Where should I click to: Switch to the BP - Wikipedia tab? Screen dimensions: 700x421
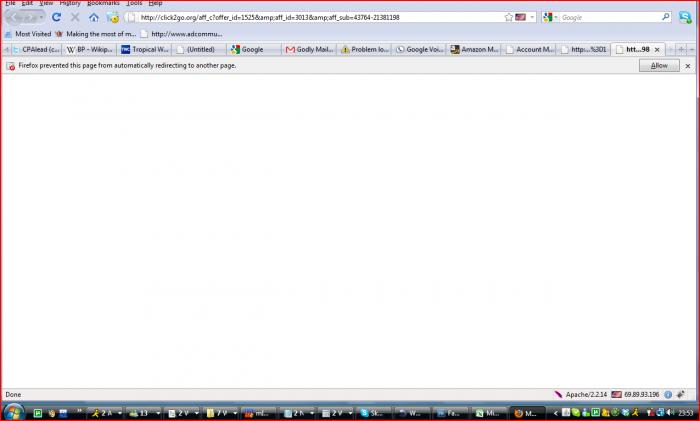click(x=89, y=50)
